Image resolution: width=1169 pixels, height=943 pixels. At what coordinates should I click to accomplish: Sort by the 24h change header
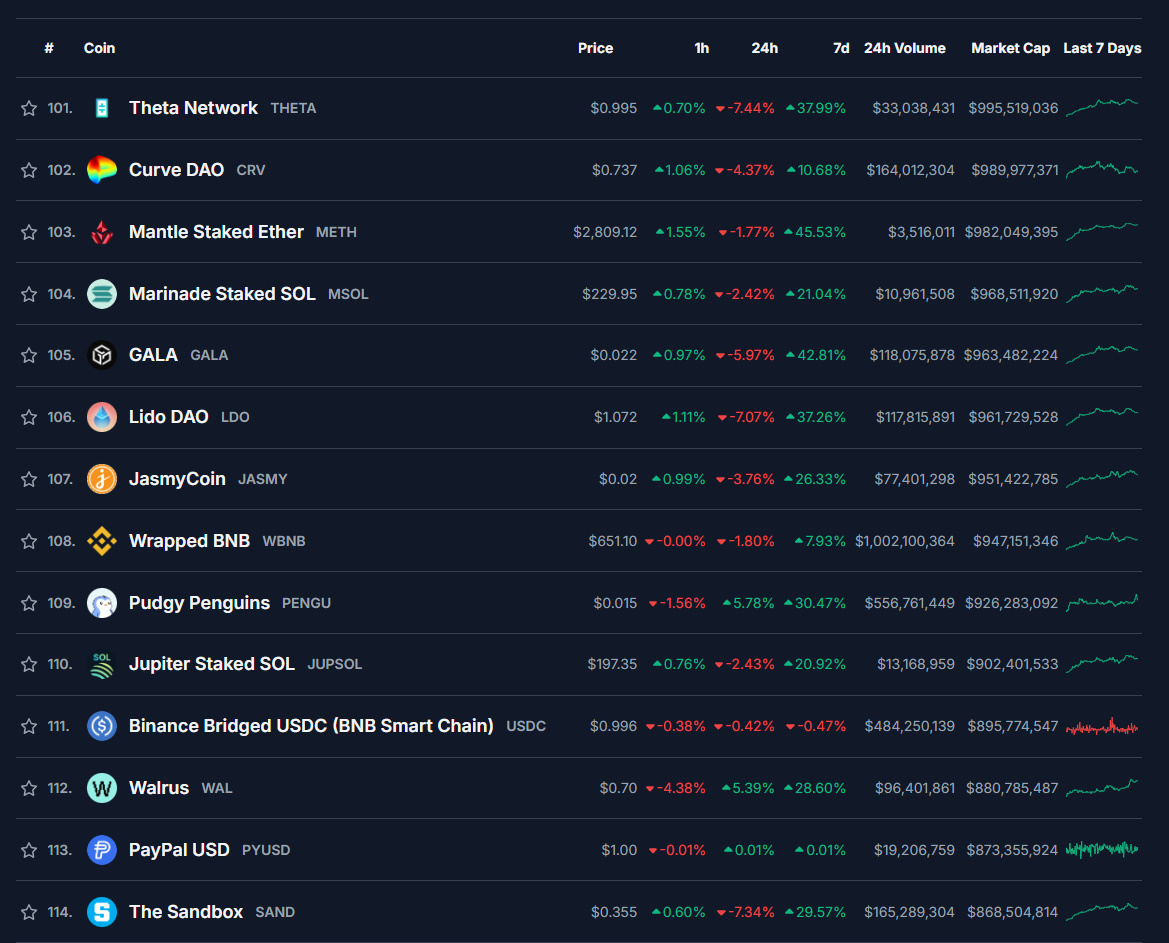pyautogui.click(x=764, y=48)
